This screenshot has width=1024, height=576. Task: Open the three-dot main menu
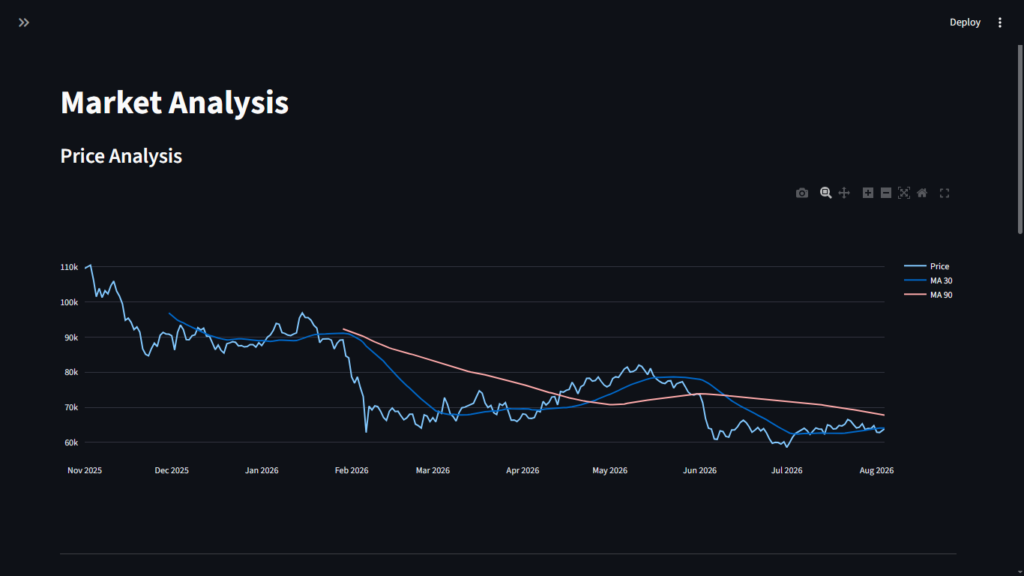pos(1000,22)
